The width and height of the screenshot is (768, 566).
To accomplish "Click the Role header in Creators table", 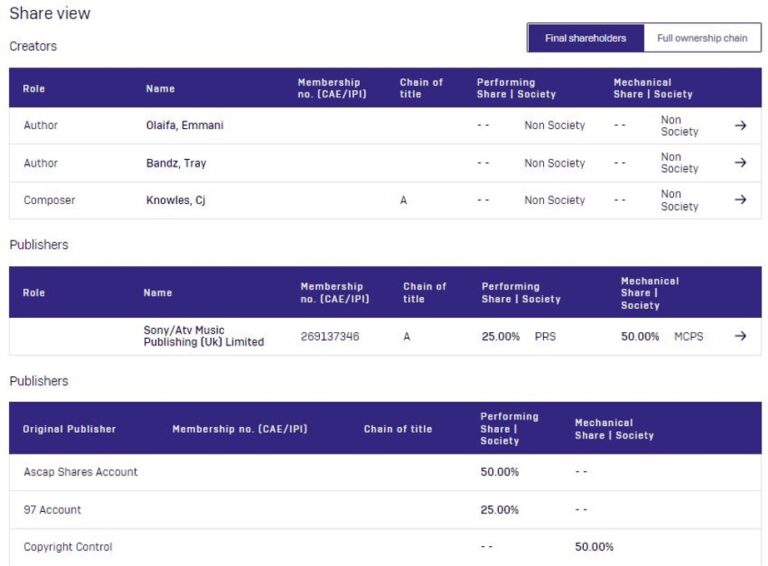I will coord(34,89).
